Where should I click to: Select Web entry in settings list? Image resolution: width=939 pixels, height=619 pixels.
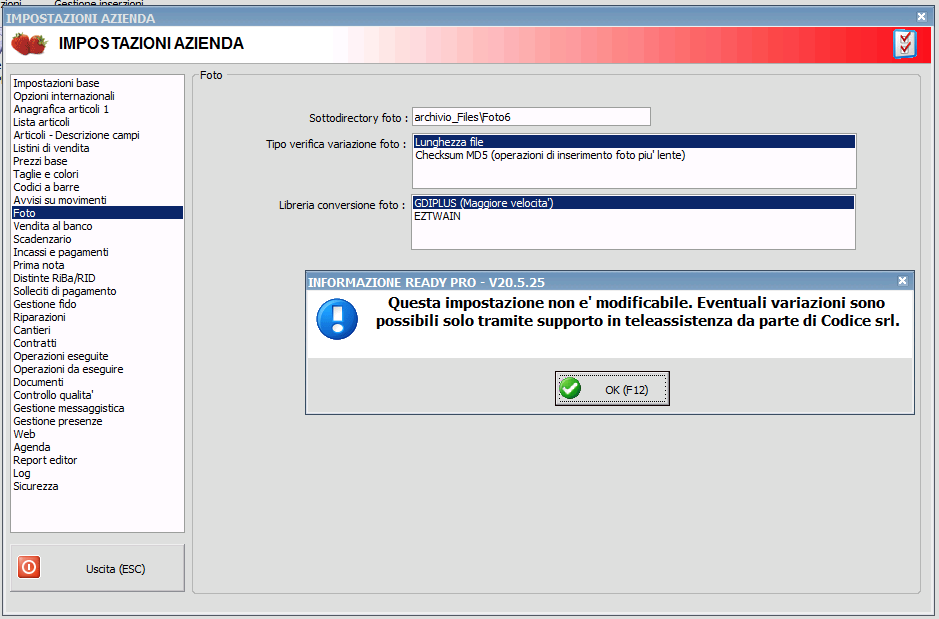point(98,434)
